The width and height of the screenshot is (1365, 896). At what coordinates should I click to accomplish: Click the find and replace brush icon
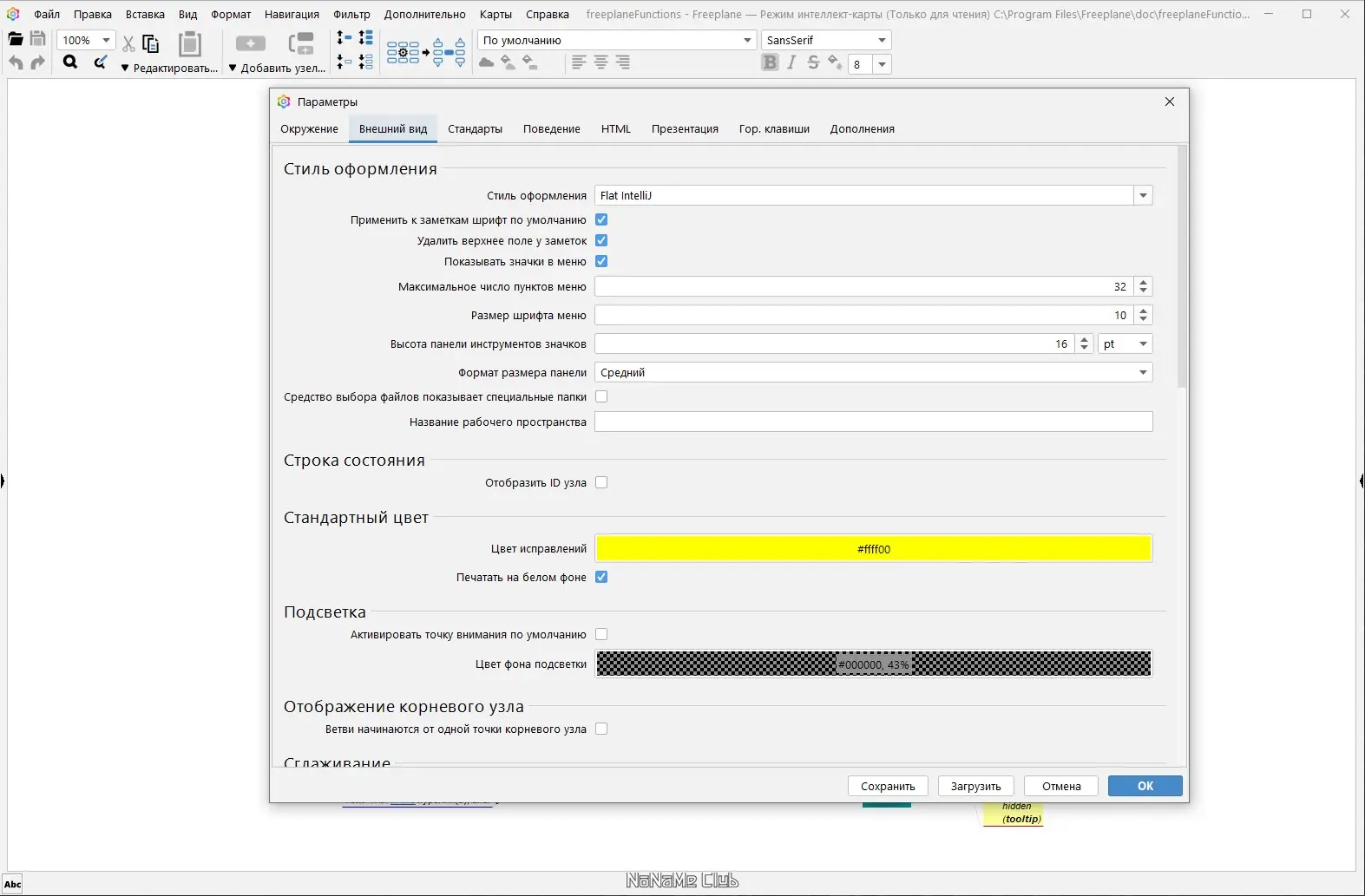[101, 62]
